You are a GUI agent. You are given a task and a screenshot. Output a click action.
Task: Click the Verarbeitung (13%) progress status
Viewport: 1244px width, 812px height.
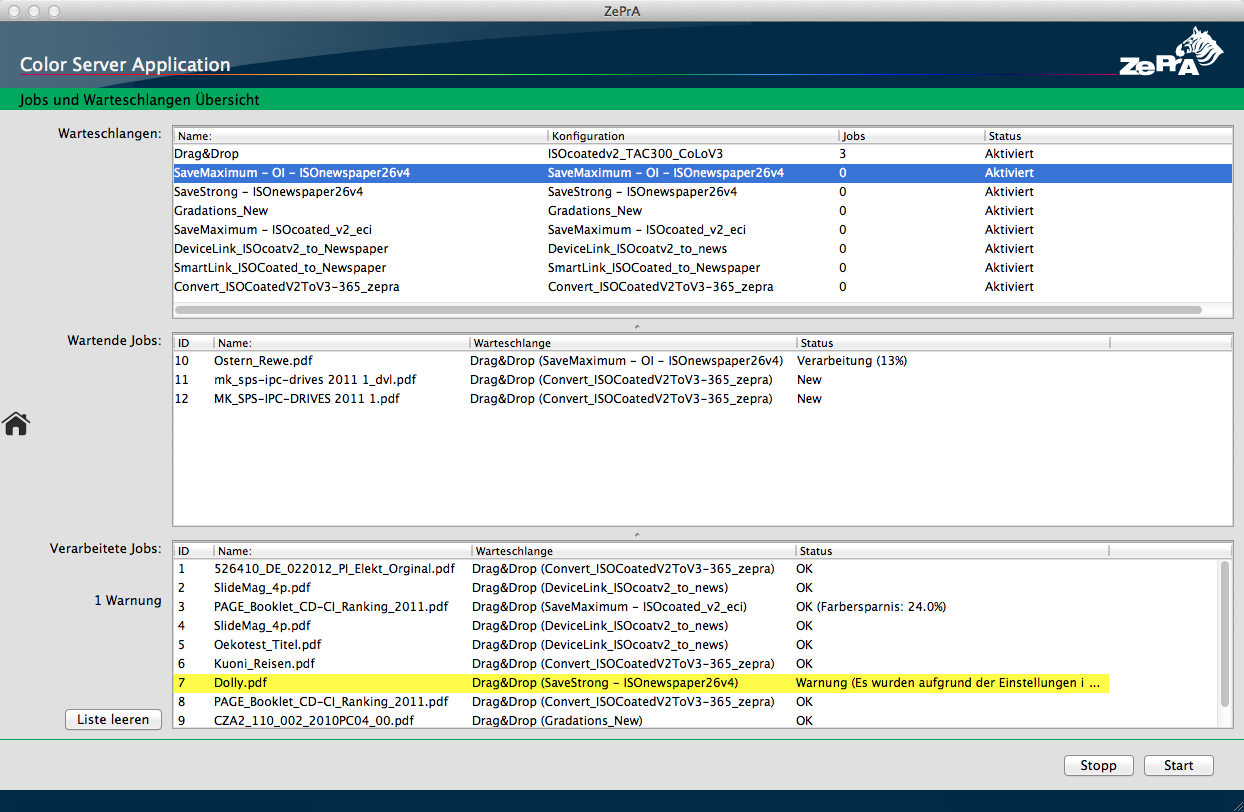click(849, 360)
